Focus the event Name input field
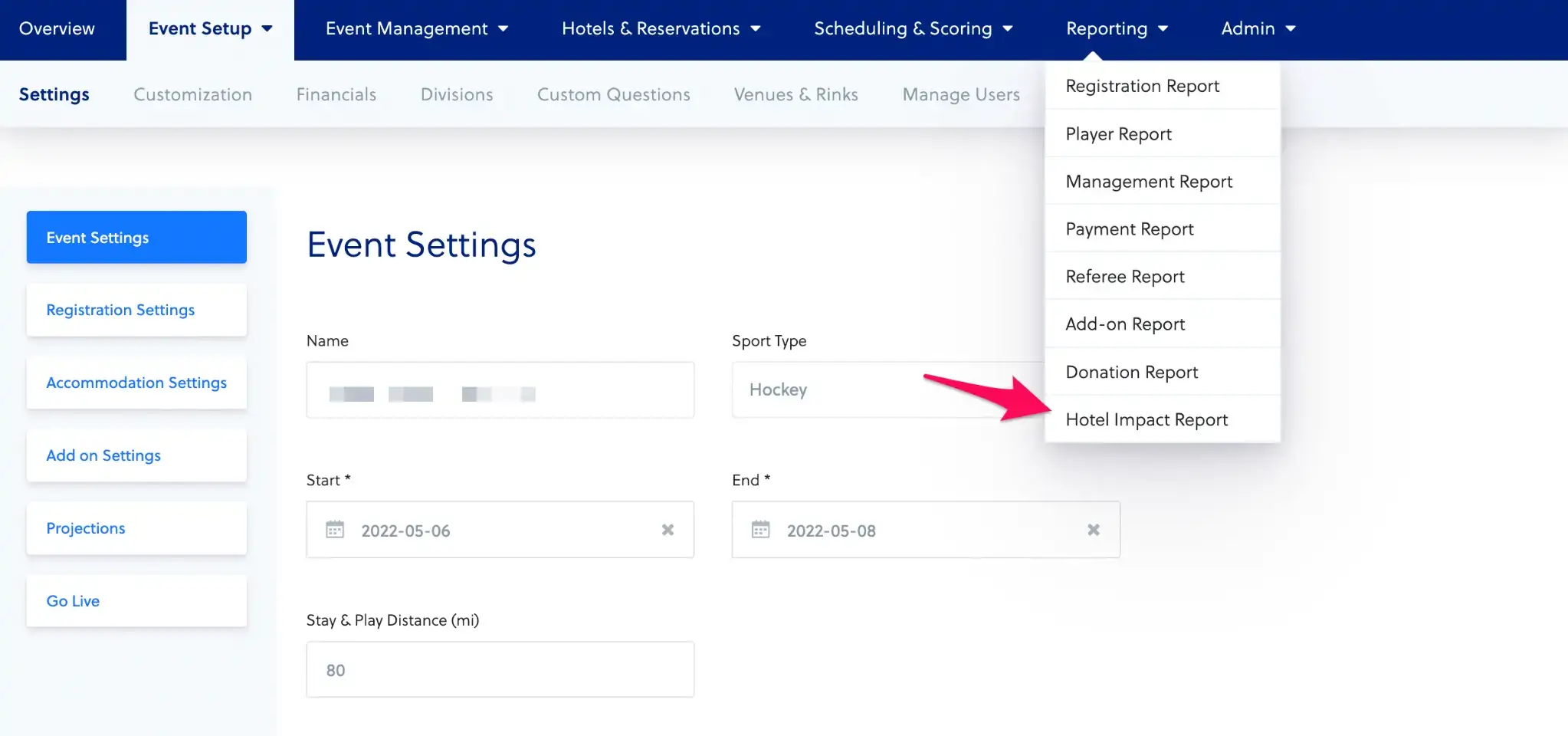 coord(500,390)
